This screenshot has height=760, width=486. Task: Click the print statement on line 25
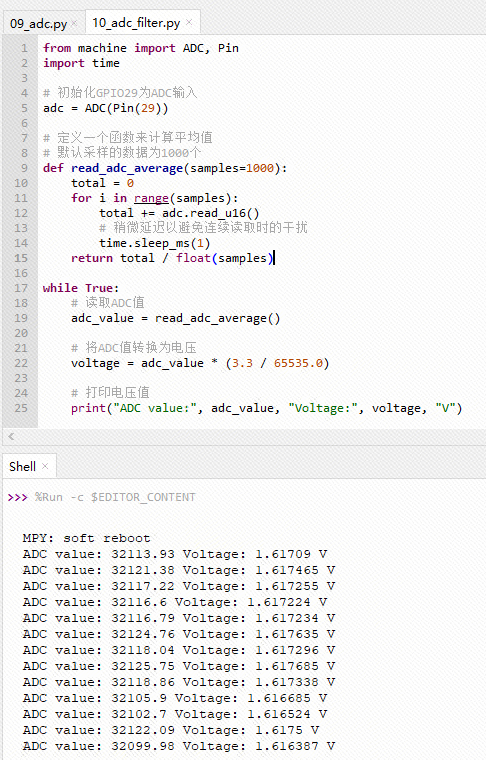point(267,408)
